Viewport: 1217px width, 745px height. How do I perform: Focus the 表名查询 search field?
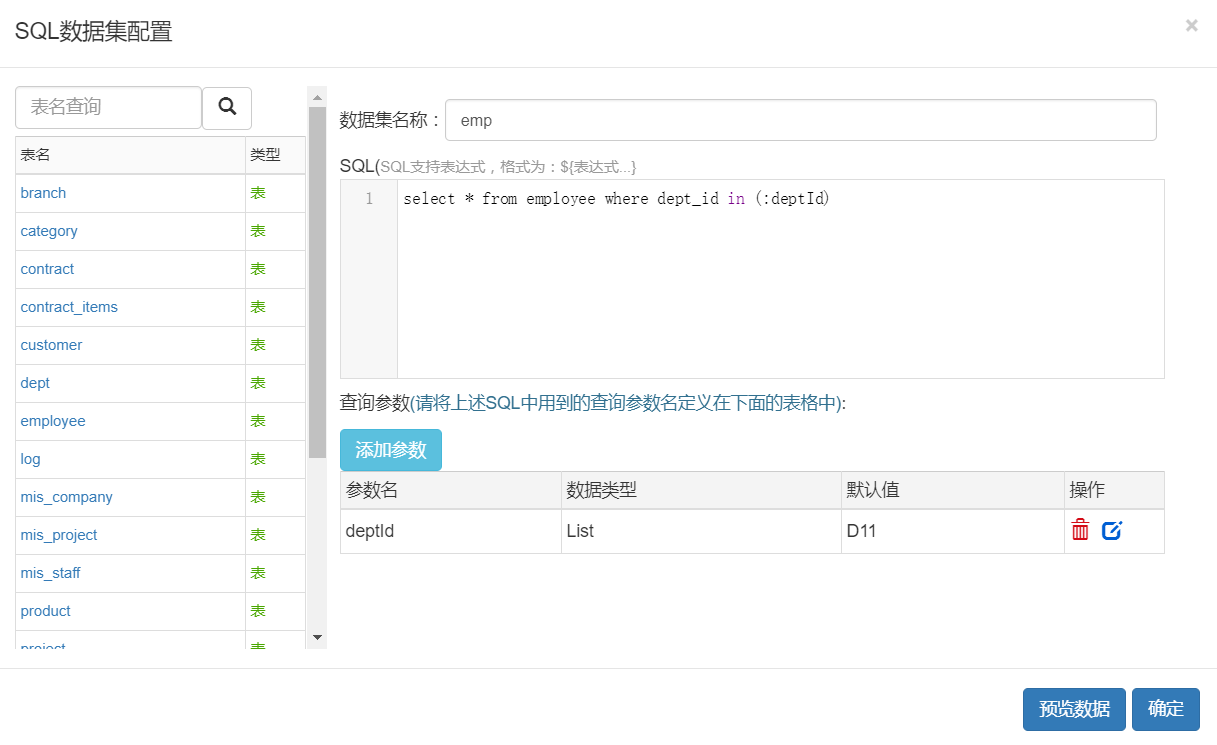(x=108, y=107)
